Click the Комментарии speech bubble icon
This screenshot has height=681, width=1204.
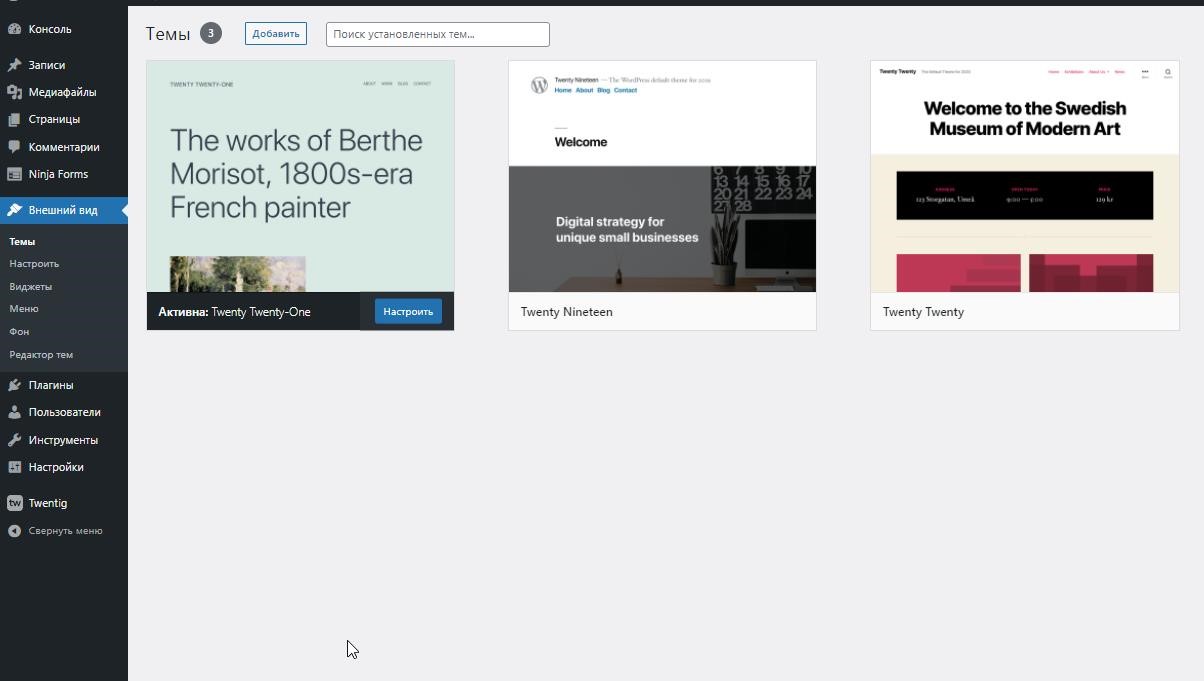tap(14, 147)
